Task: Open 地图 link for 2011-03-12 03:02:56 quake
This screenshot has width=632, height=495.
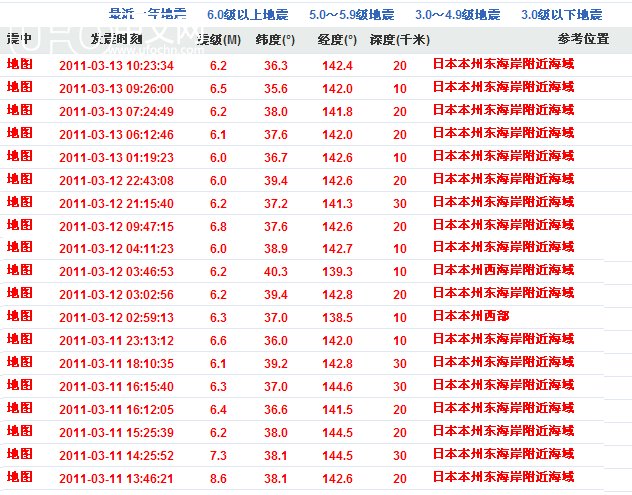Action: coord(20,293)
